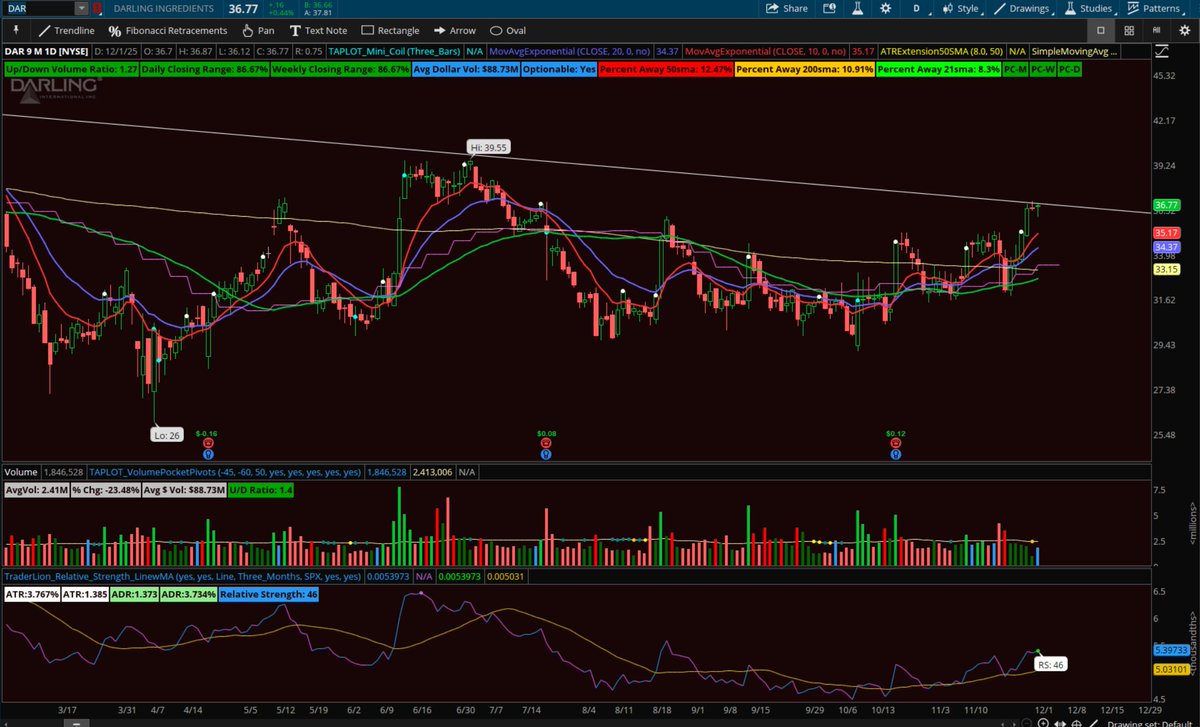The width and height of the screenshot is (1200, 727).
Task: Click the 5.39733 relative strength axis tag
Action: tap(1170, 649)
